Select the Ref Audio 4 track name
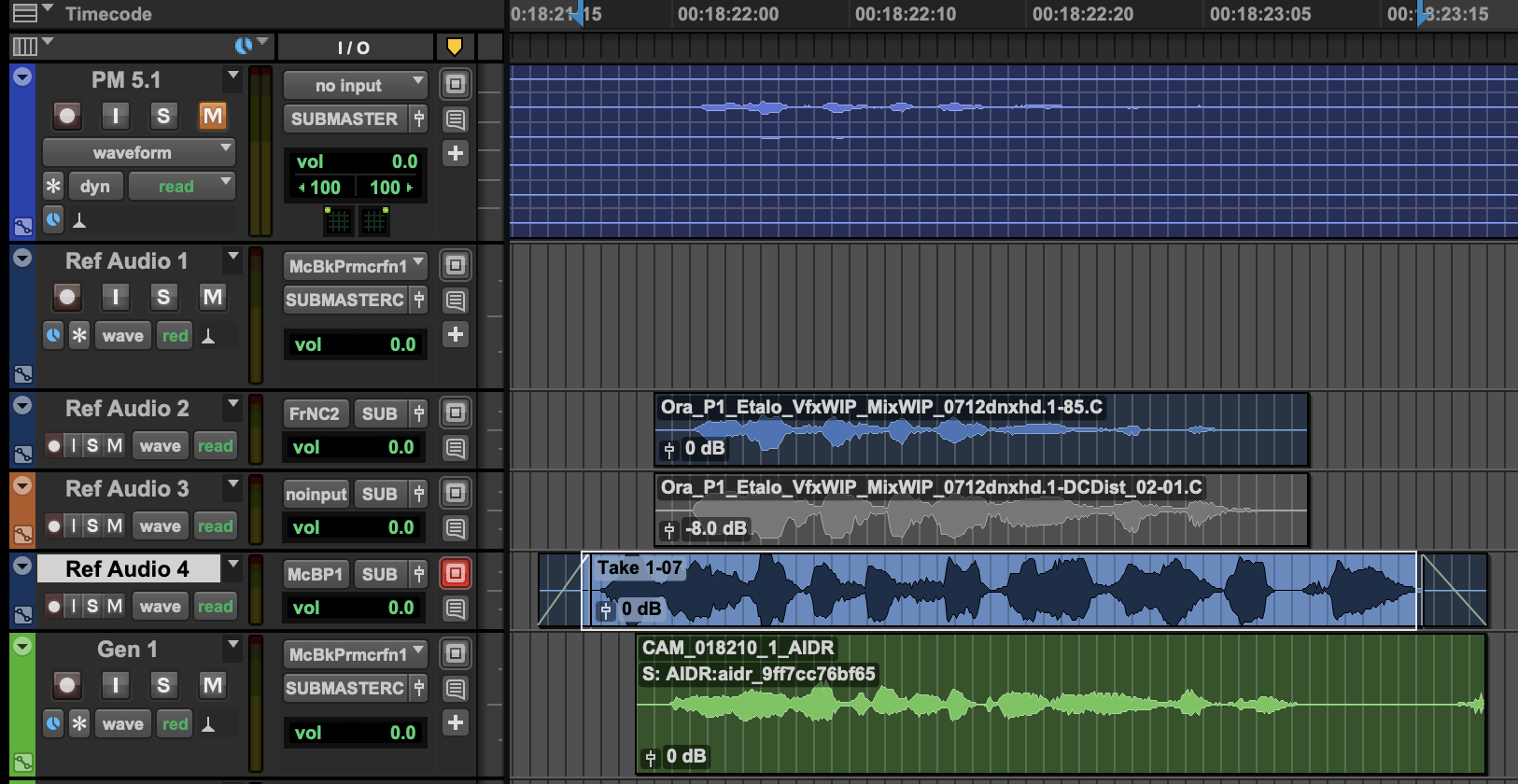The height and width of the screenshot is (784, 1518). point(128,568)
